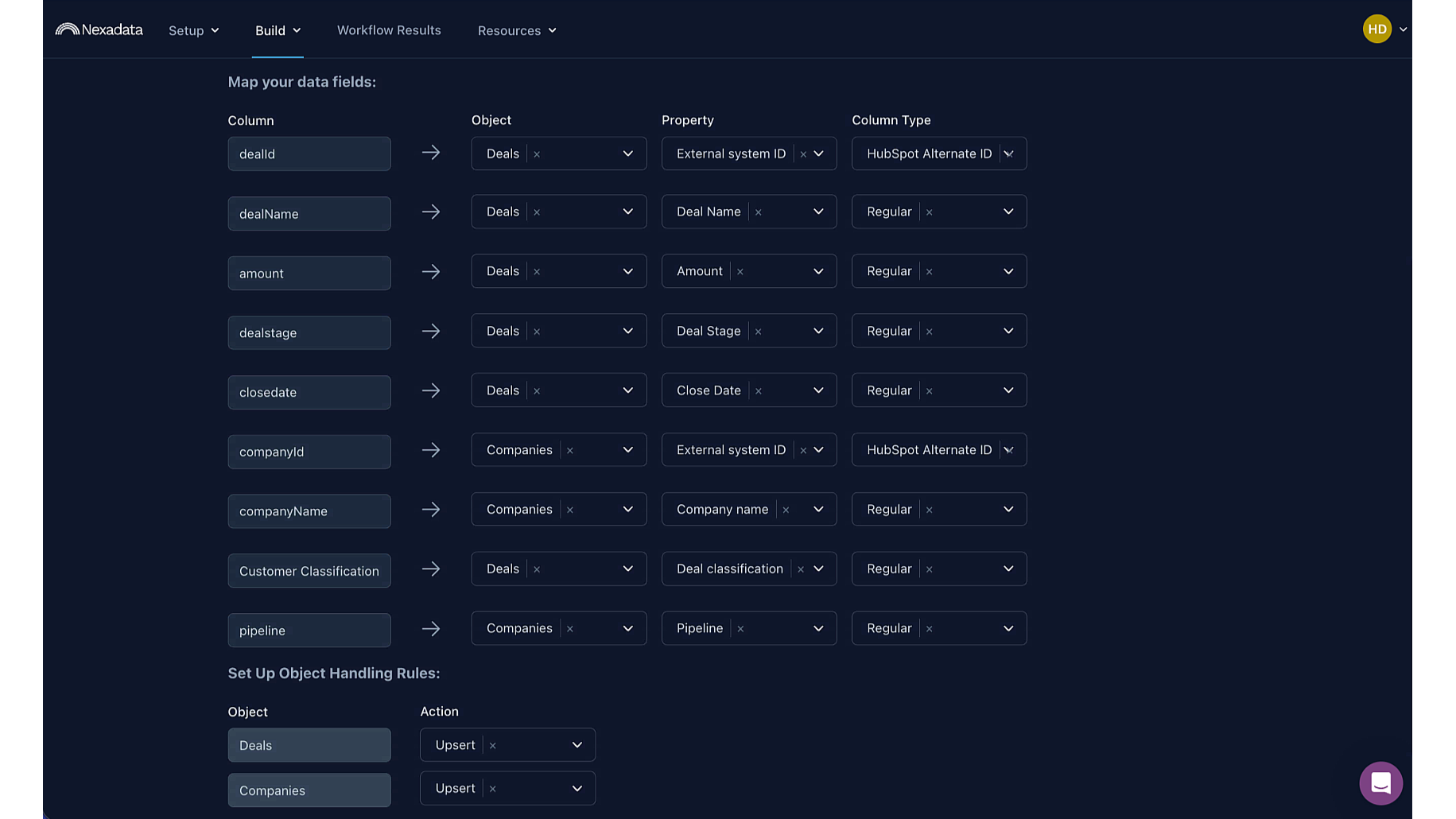Remove the Amount property tag

point(739,271)
